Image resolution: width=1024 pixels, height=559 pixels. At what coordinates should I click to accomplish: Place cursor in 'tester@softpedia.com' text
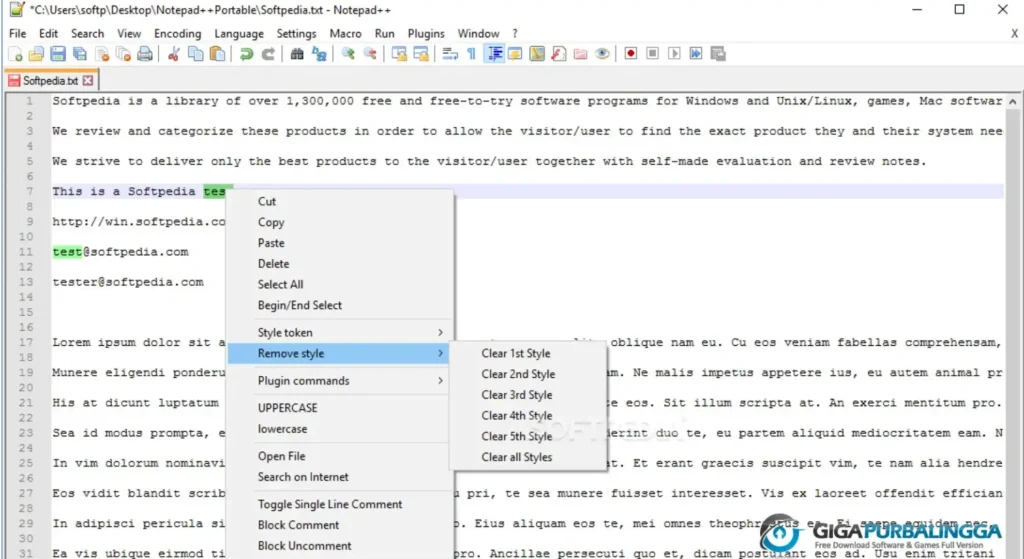pos(128,282)
